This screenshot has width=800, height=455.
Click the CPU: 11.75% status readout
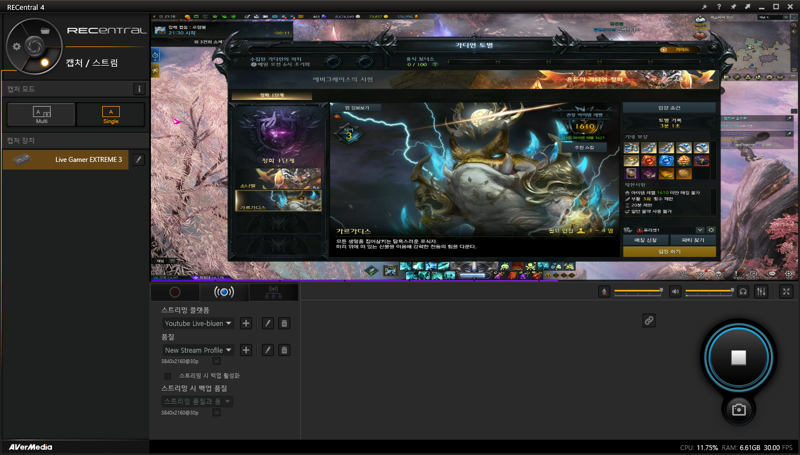[699, 447]
